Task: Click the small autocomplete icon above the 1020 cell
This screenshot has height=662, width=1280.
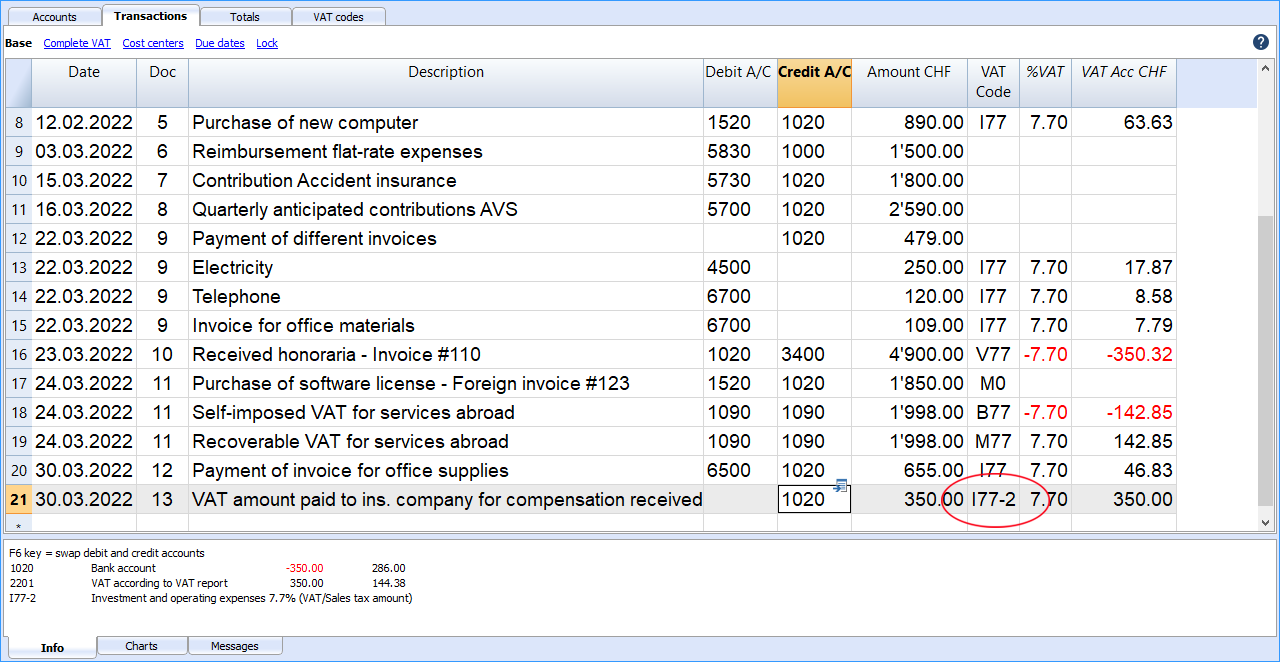Action: pos(841,485)
